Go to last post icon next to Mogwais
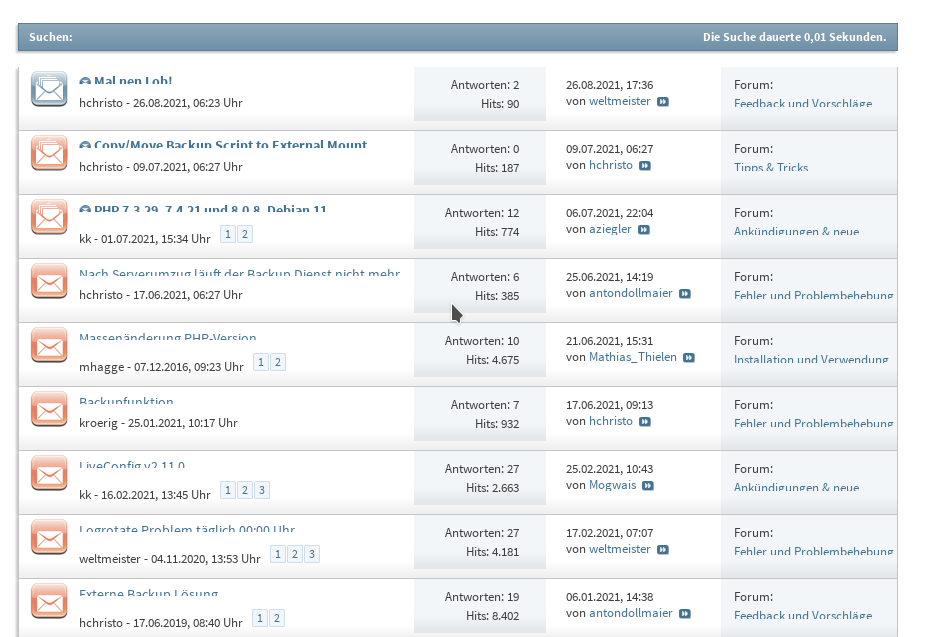The width and height of the screenshot is (927, 637). 649,486
